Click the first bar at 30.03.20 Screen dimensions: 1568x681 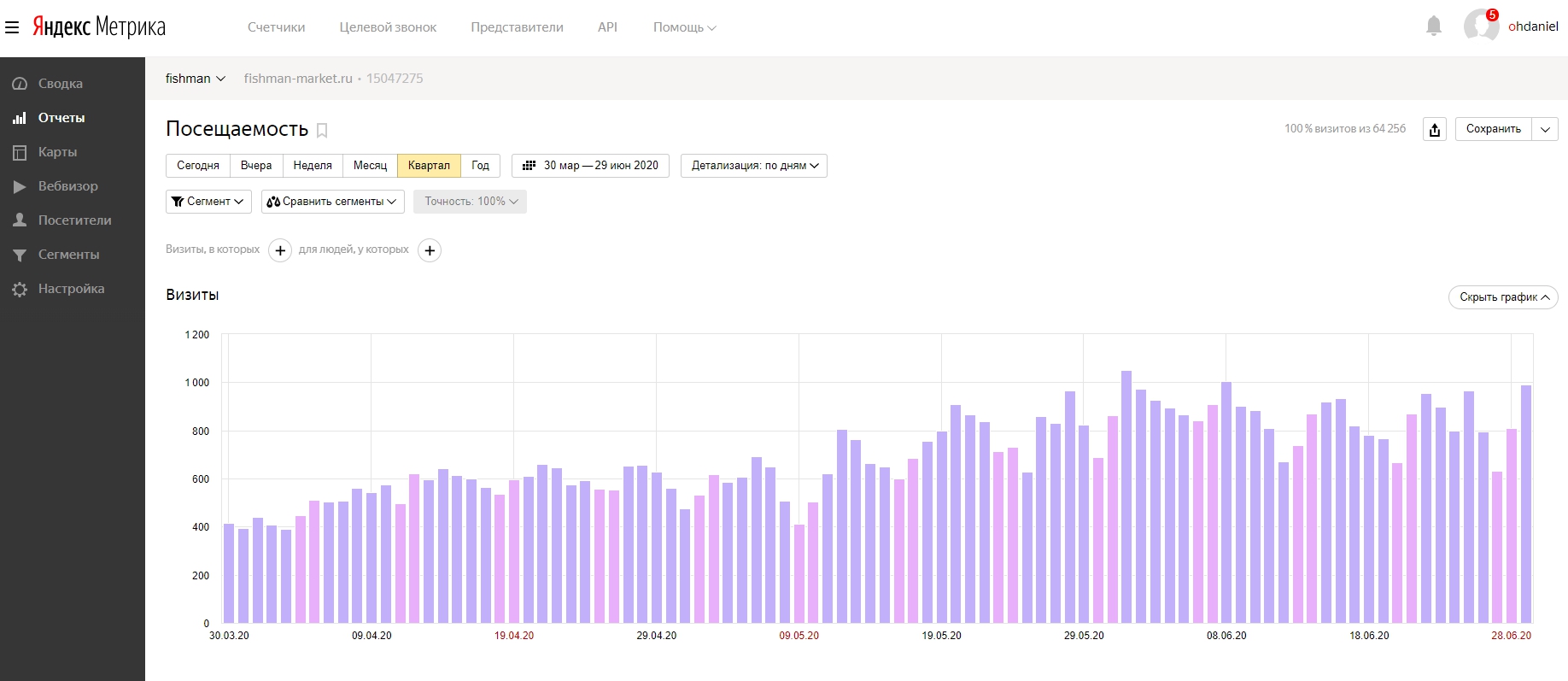229,573
